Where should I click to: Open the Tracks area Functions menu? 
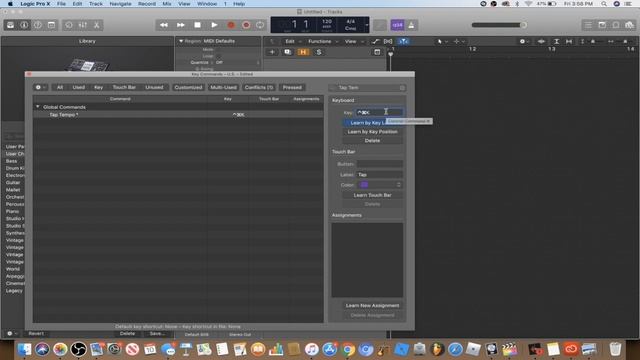pos(322,41)
